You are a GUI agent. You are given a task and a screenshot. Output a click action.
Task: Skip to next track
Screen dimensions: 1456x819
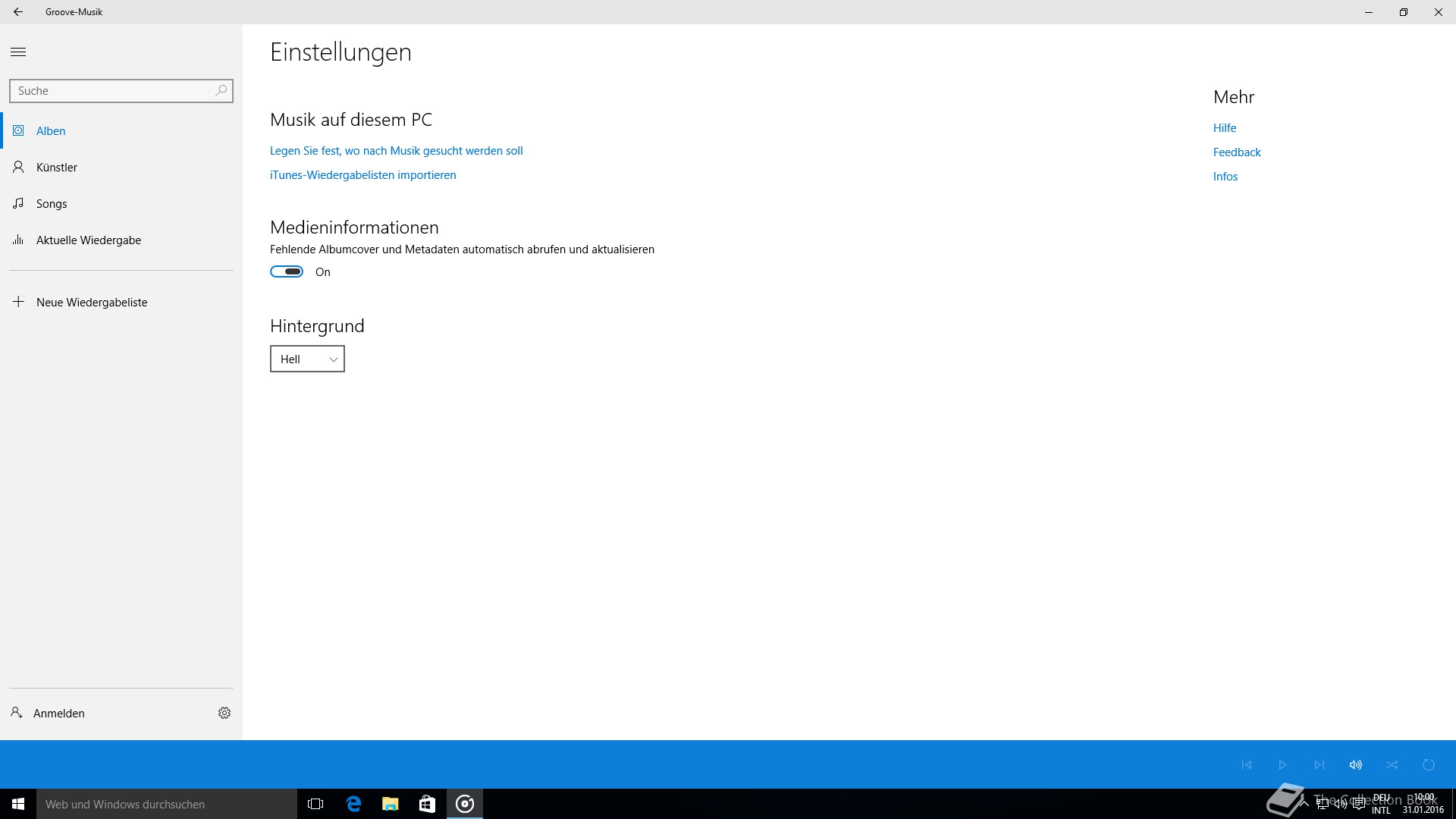1319,764
